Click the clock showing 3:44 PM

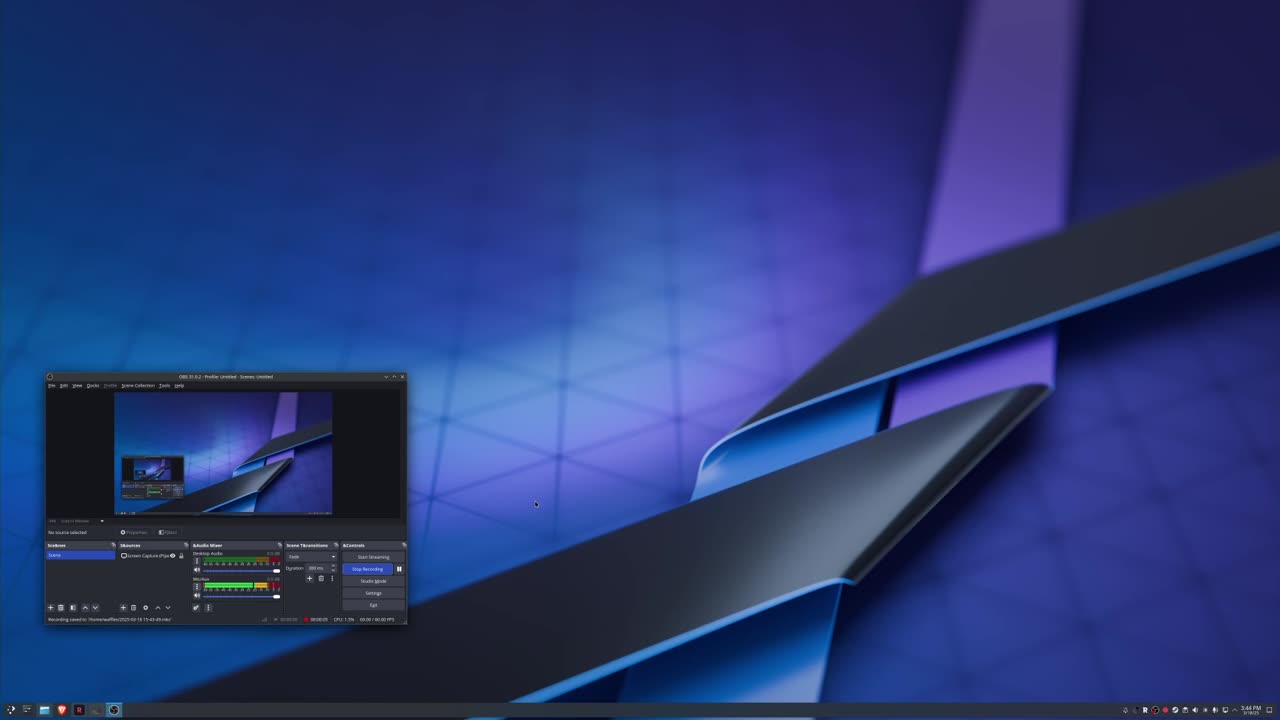(x=1251, y=710)
